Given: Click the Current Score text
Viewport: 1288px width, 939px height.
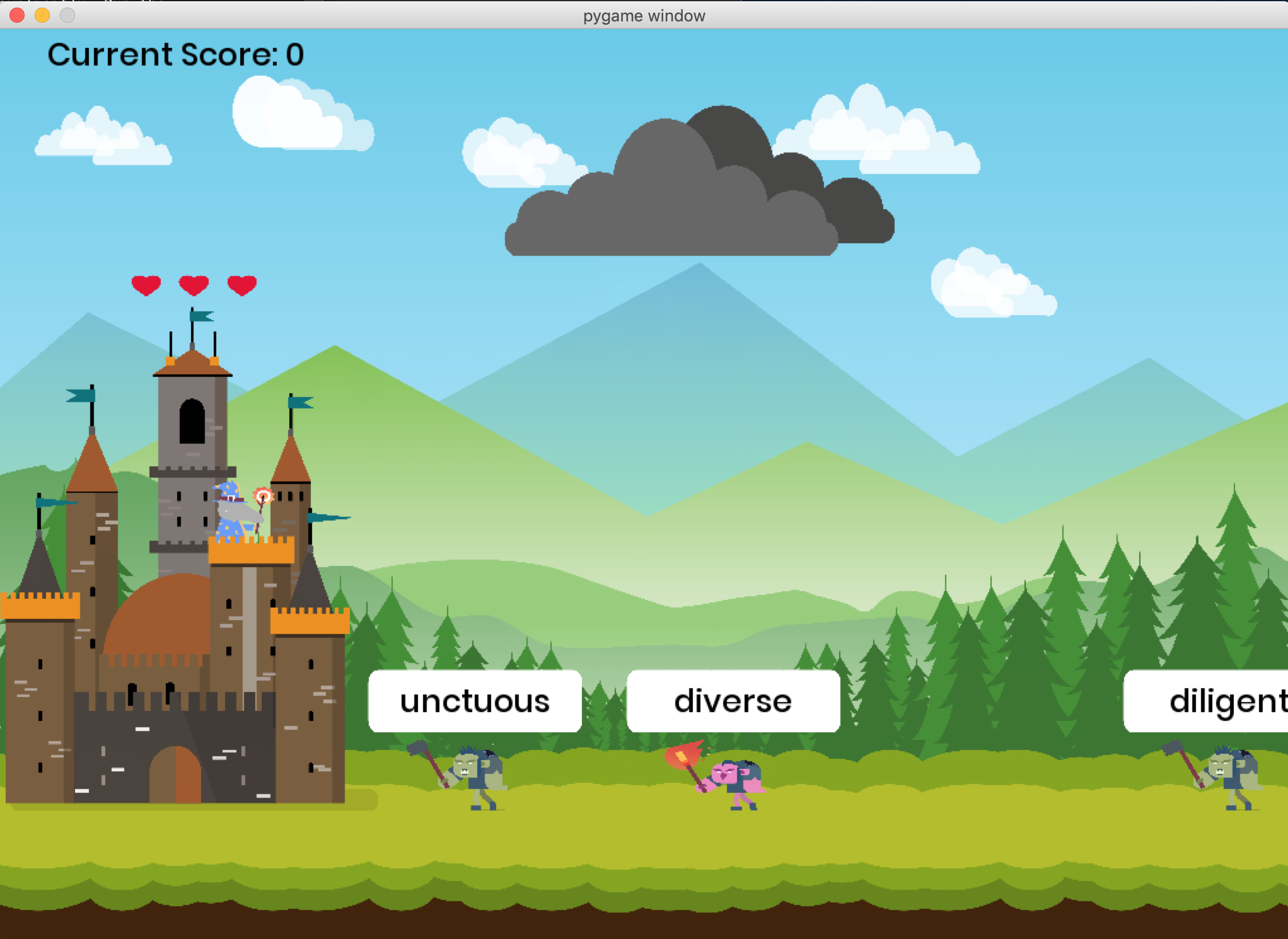Looking at the screenshot, I should [175, 54].
